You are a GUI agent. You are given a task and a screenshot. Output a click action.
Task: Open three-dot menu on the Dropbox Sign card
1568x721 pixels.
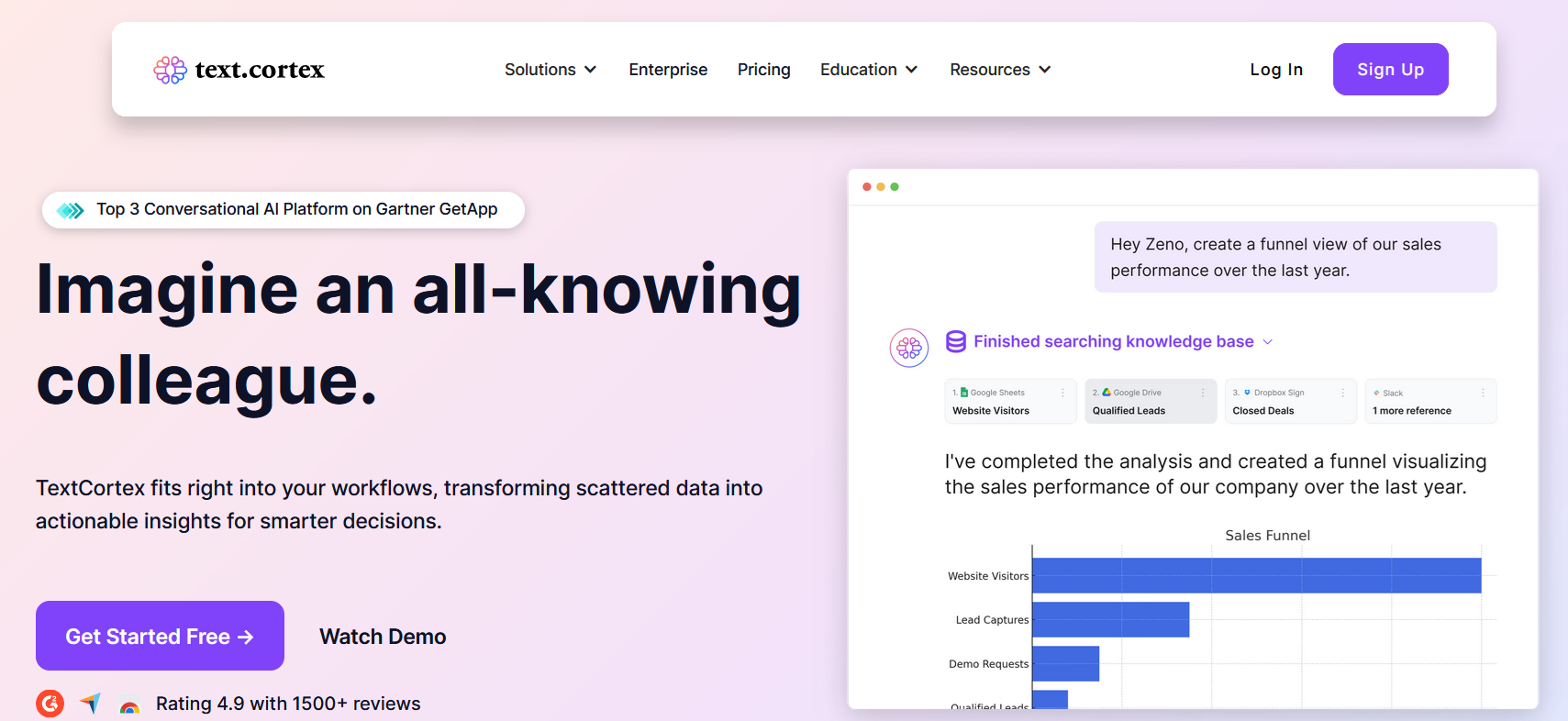(1343, 393)
